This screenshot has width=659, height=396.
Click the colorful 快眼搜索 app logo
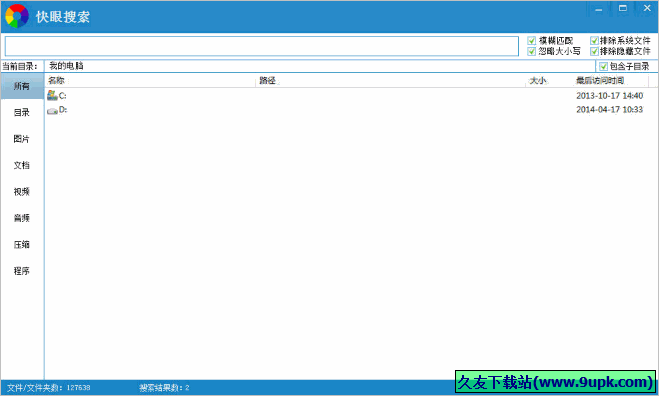pyautogui.click(x=17, y=16)
